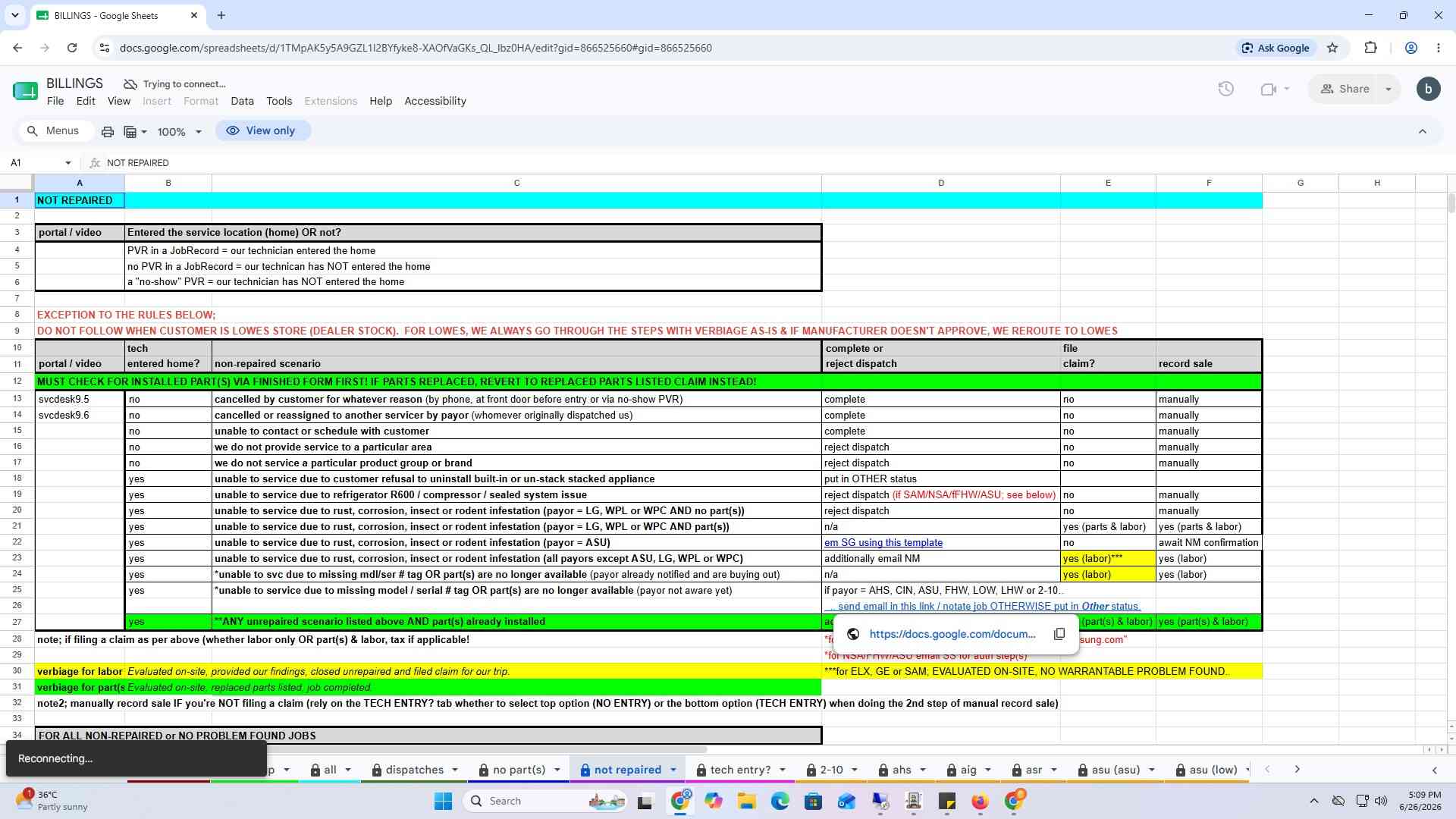1456x819 pixels.
Task: Copy link icon in URL preview popup
Action: (1059, 634)
